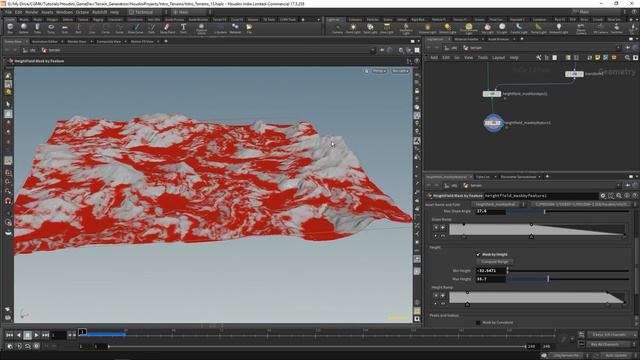This screenshot has height=360, width=640.
Task: Select the Point Light shelf tool
Action: [353, 28]
